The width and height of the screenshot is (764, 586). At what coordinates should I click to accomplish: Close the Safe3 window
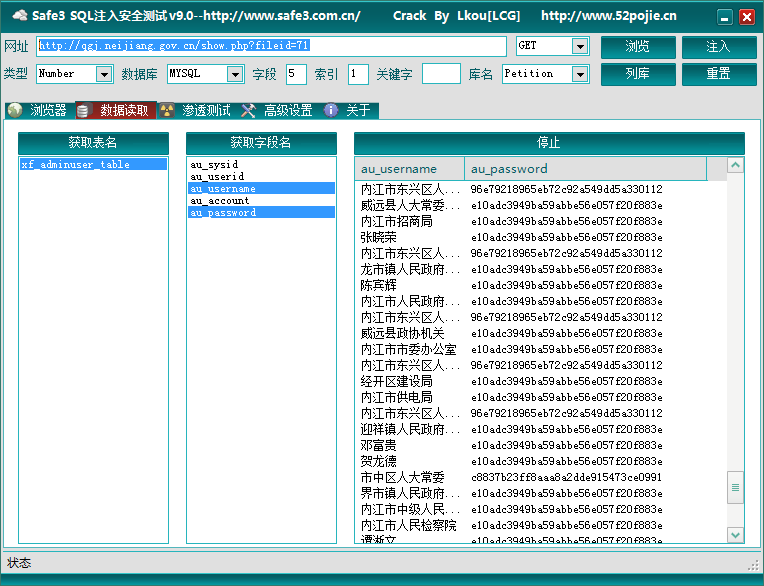(746, 18)
